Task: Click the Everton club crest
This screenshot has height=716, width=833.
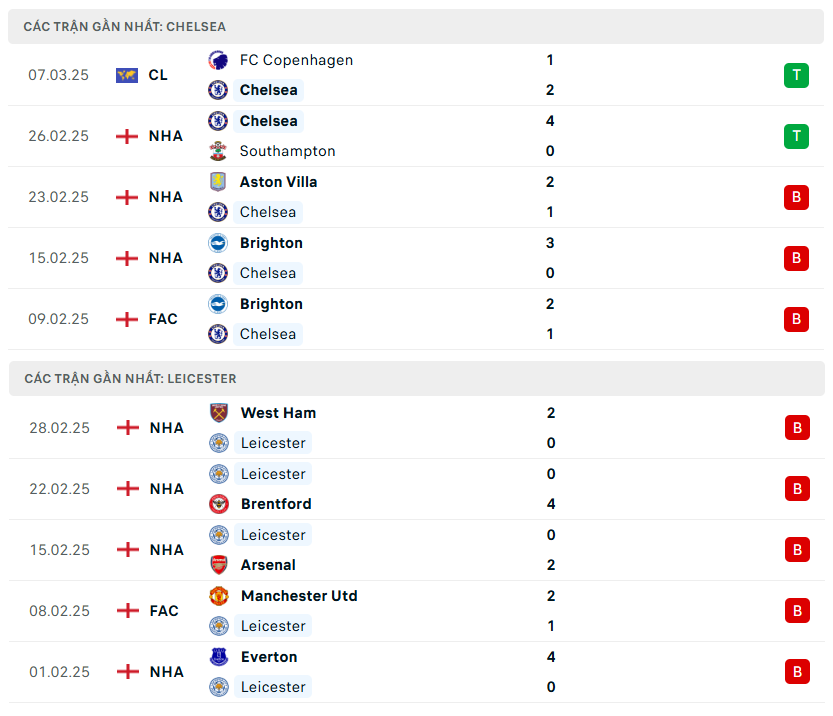Action: (x=218, y=657)
